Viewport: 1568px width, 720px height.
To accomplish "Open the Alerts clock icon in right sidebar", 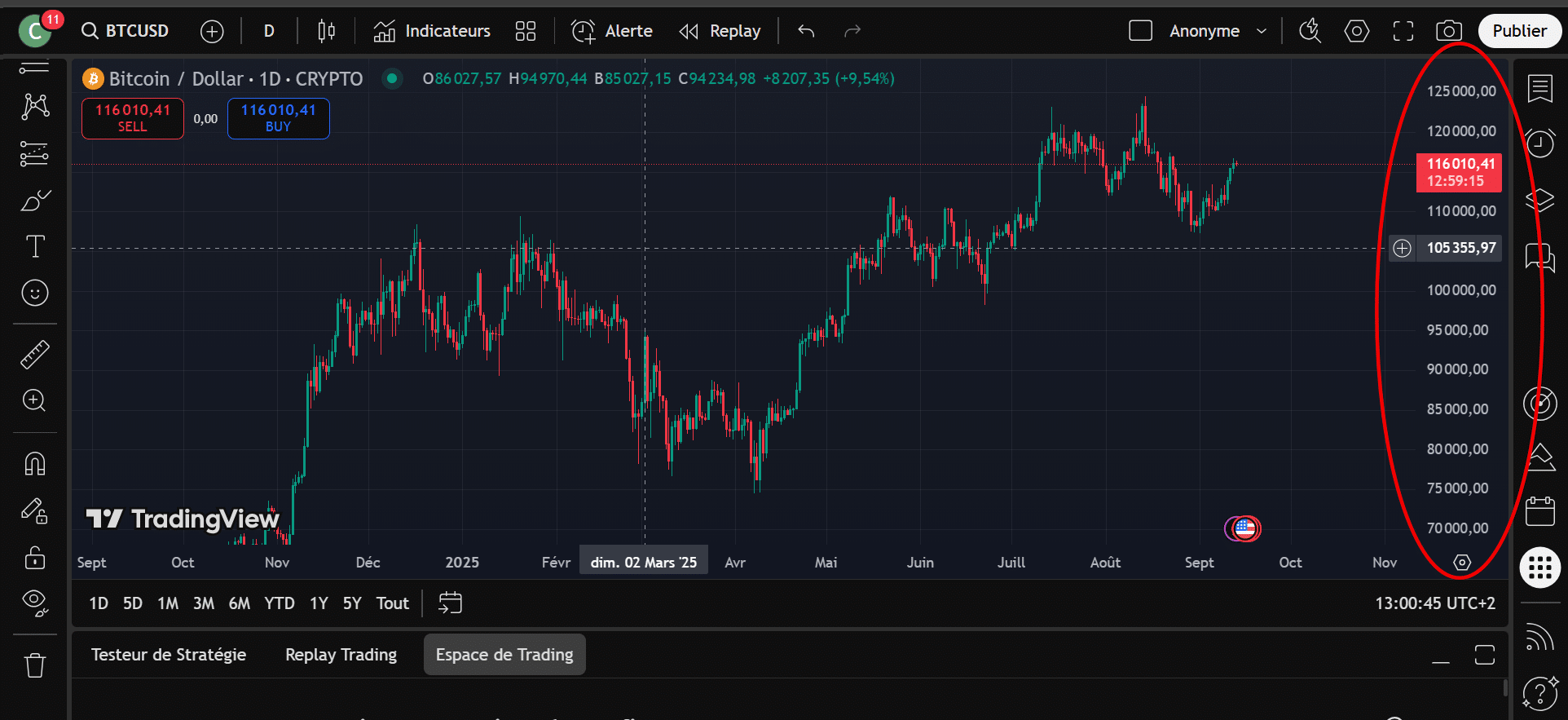I will 1539,144.
